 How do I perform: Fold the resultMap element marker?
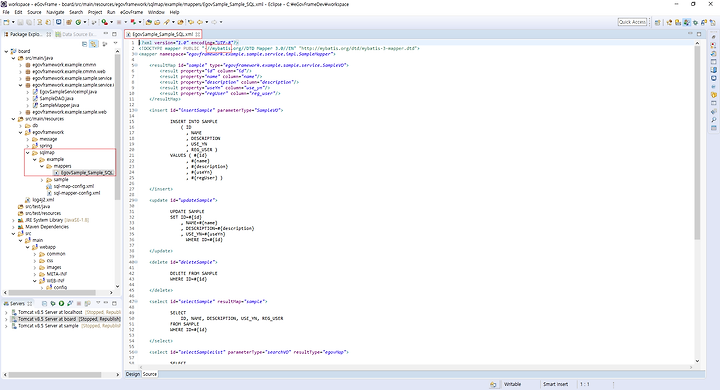point(136,65)
